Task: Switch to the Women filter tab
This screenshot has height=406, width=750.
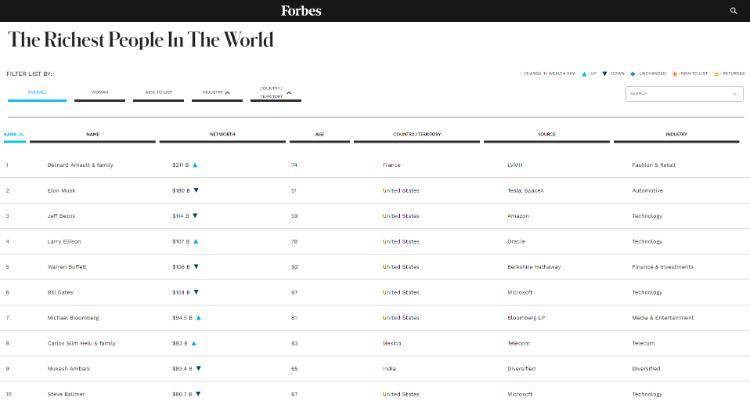Action: pyautogui.click(x=100, y=92)
